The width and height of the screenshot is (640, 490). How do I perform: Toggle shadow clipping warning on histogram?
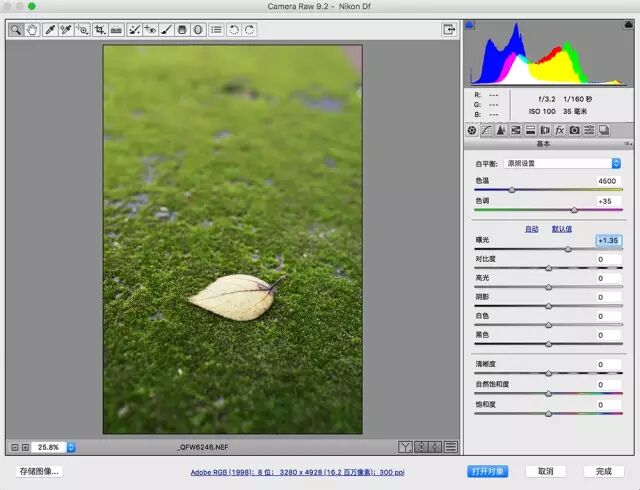pyautogui.click(x=470, y=25)
